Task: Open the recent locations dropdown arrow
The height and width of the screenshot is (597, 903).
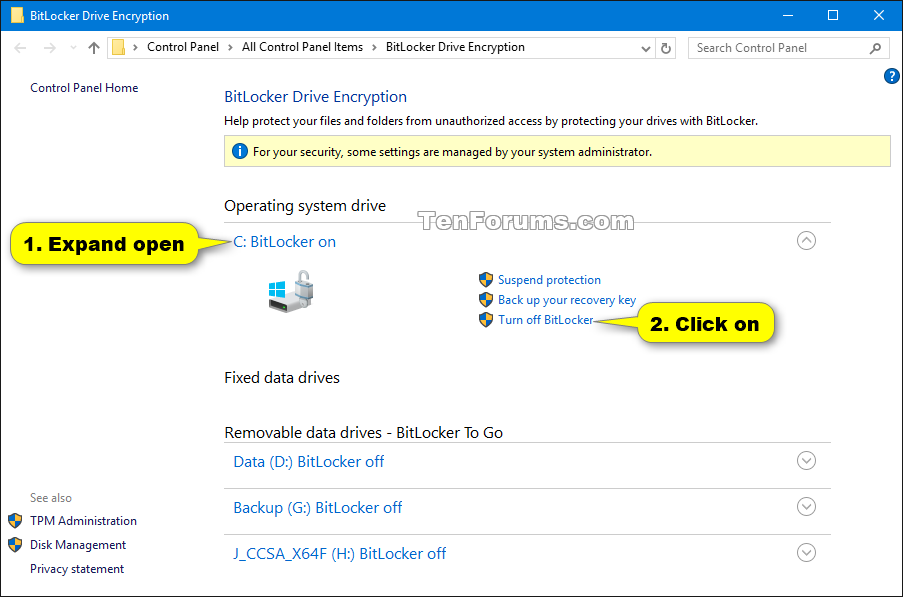Action: click(73, 48)
